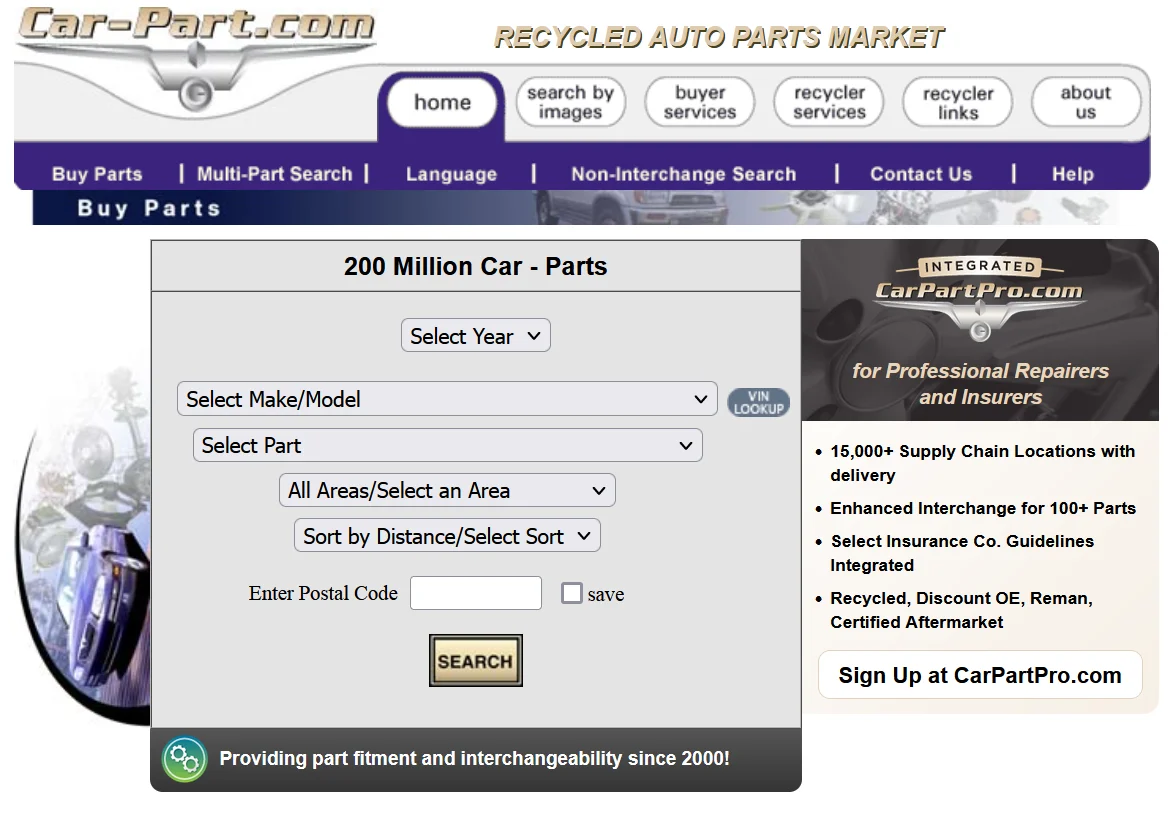Click 'for Professional Repairers and Insurers' text
The width and height of the screenshot is (1170, 814).
pyautogui.click(x=980, y=383)
